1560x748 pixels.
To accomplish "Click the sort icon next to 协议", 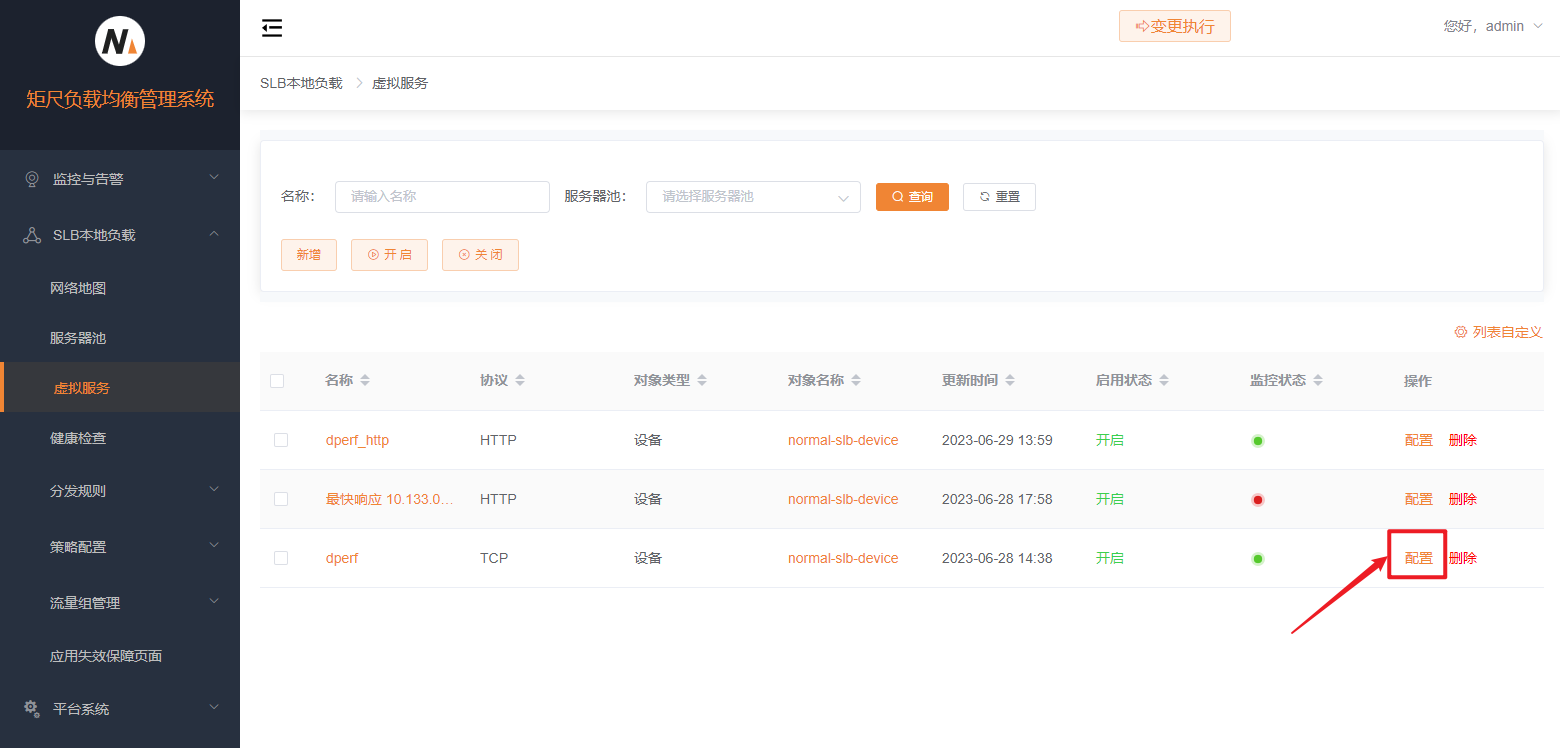I will [520, 381].
